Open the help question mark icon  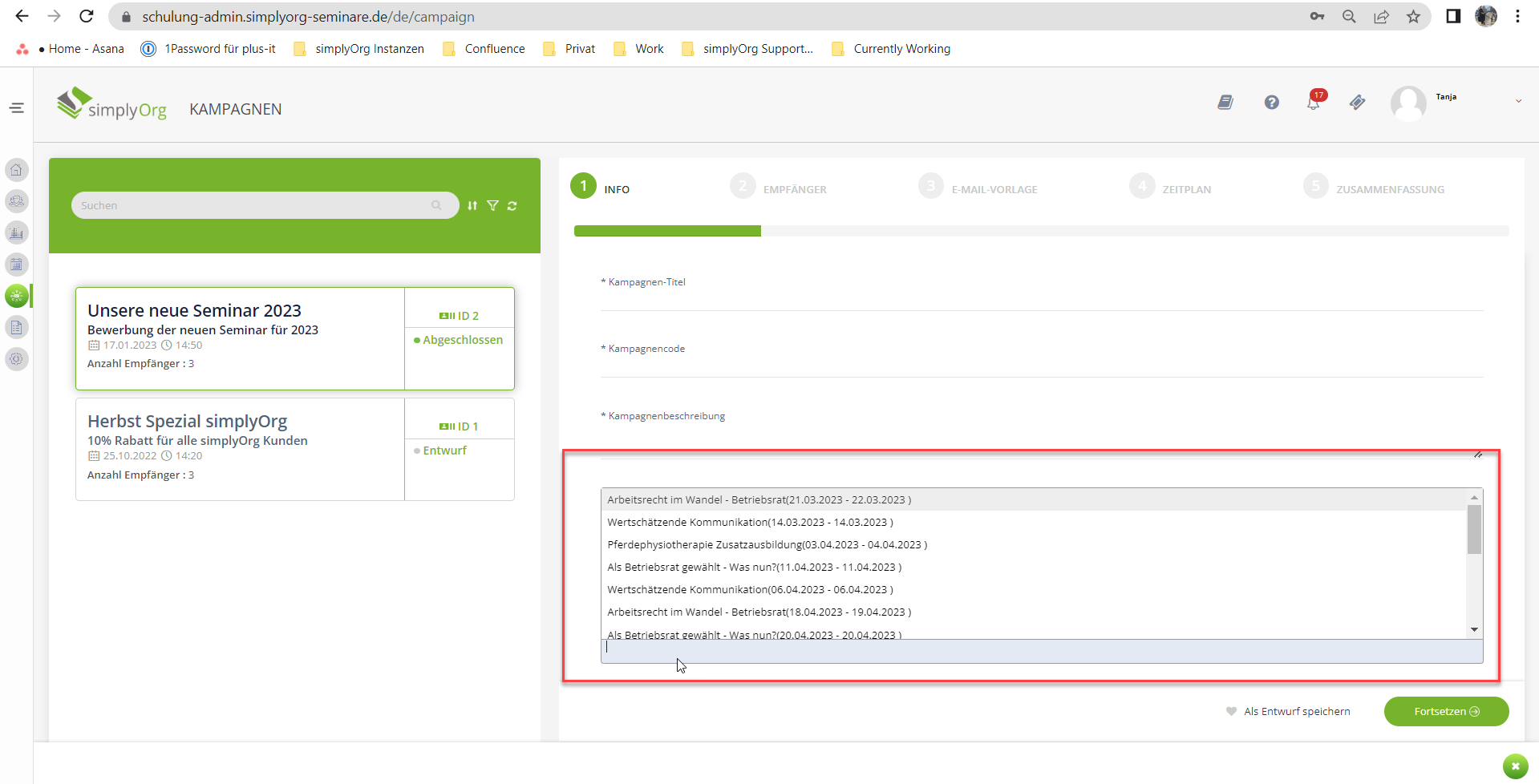click(x=1272, y=103)
